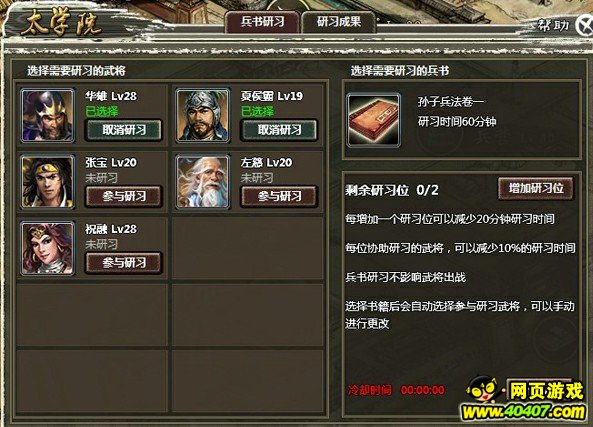This screenshot has width=593, height=427.
Task: Select the 张宝 general portrait
Action: click(x=48, y=182)
